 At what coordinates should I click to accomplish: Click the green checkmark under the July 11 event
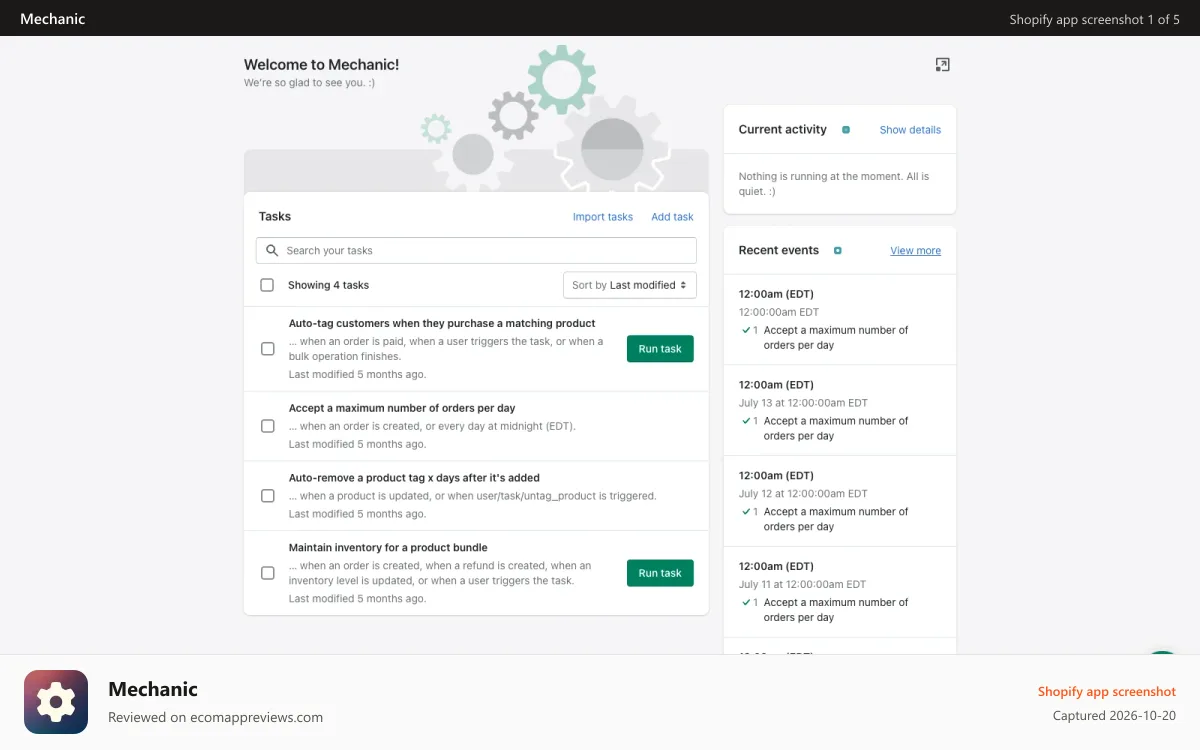click(x=746, y=603)
